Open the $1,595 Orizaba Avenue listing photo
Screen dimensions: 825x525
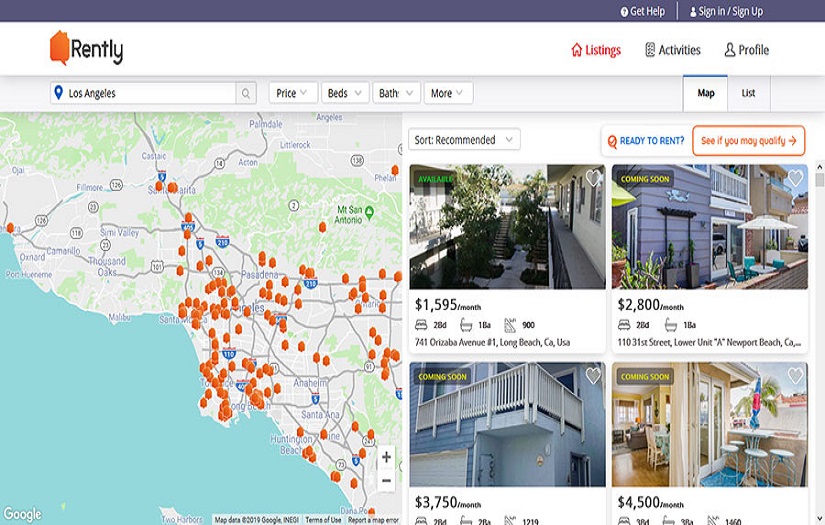point(507,227)
